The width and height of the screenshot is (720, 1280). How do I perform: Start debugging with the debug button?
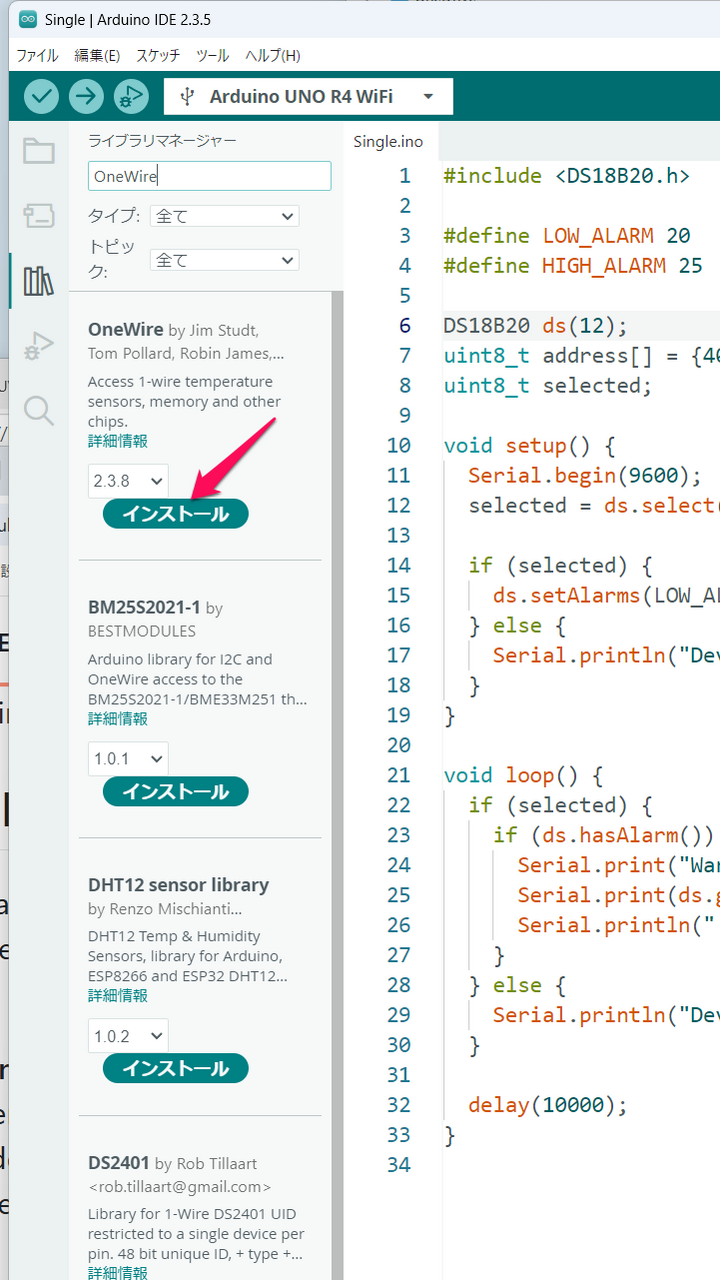click(131, 96)
